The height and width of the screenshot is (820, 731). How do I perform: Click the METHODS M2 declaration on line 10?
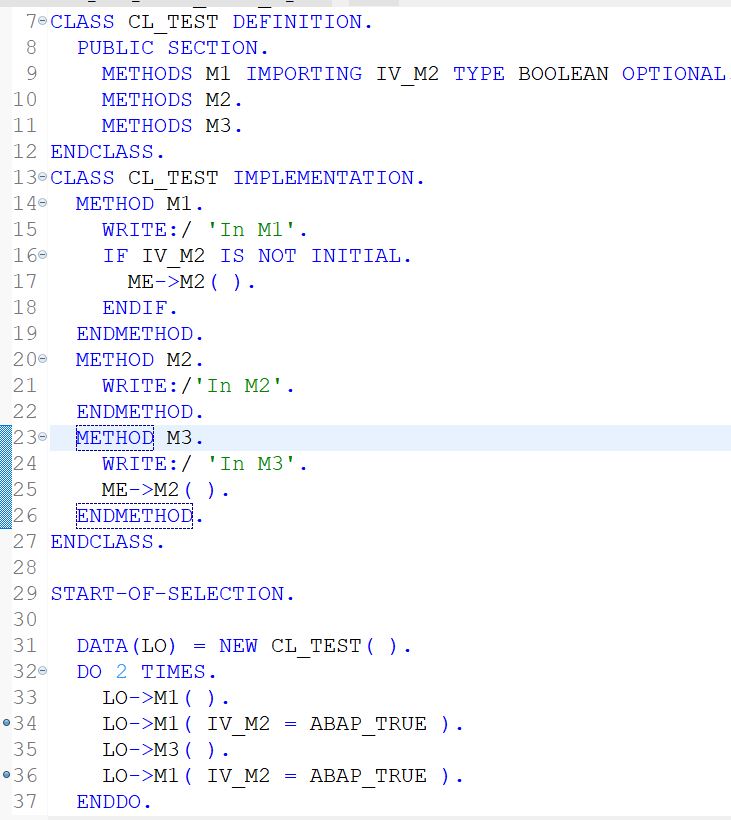[172, 99]
